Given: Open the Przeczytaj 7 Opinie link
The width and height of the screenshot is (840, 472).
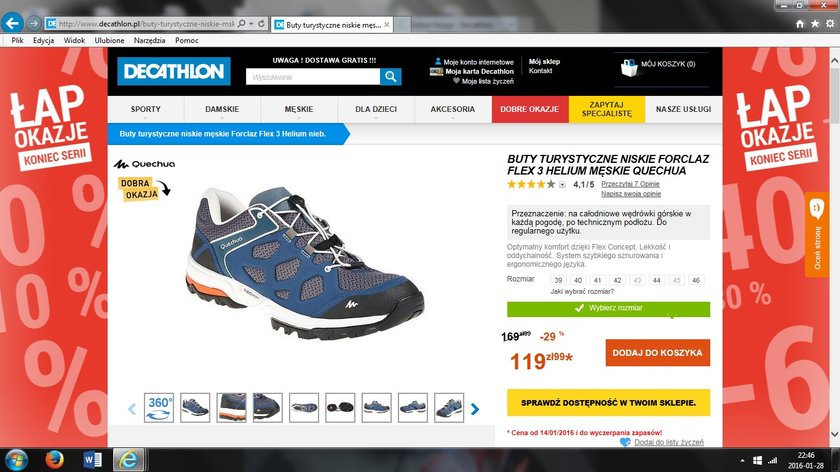Looking at the screenshot, I should (630, 184).
